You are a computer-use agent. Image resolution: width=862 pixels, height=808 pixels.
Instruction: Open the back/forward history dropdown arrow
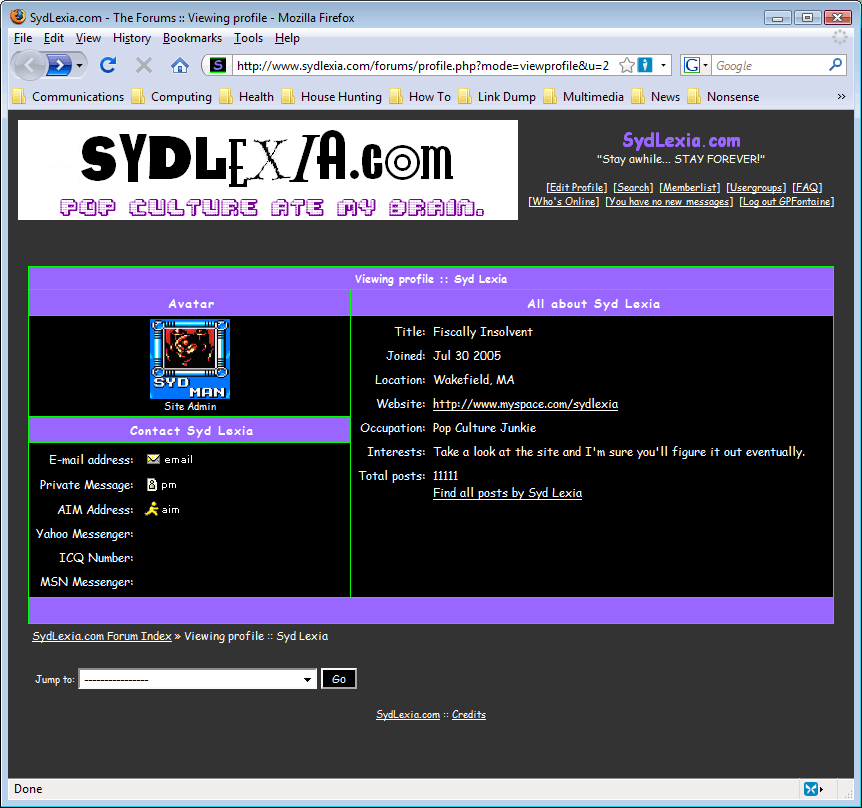80,66
